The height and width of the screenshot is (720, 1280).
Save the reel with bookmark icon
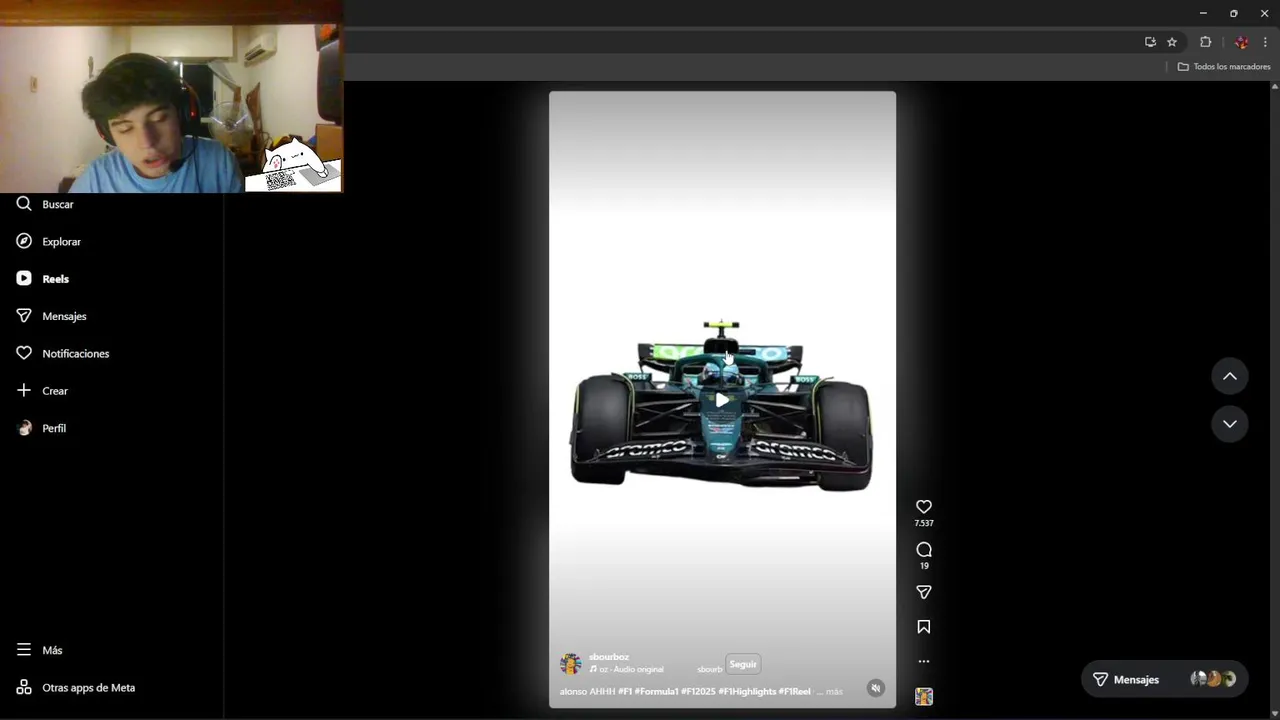click(924, 627)
